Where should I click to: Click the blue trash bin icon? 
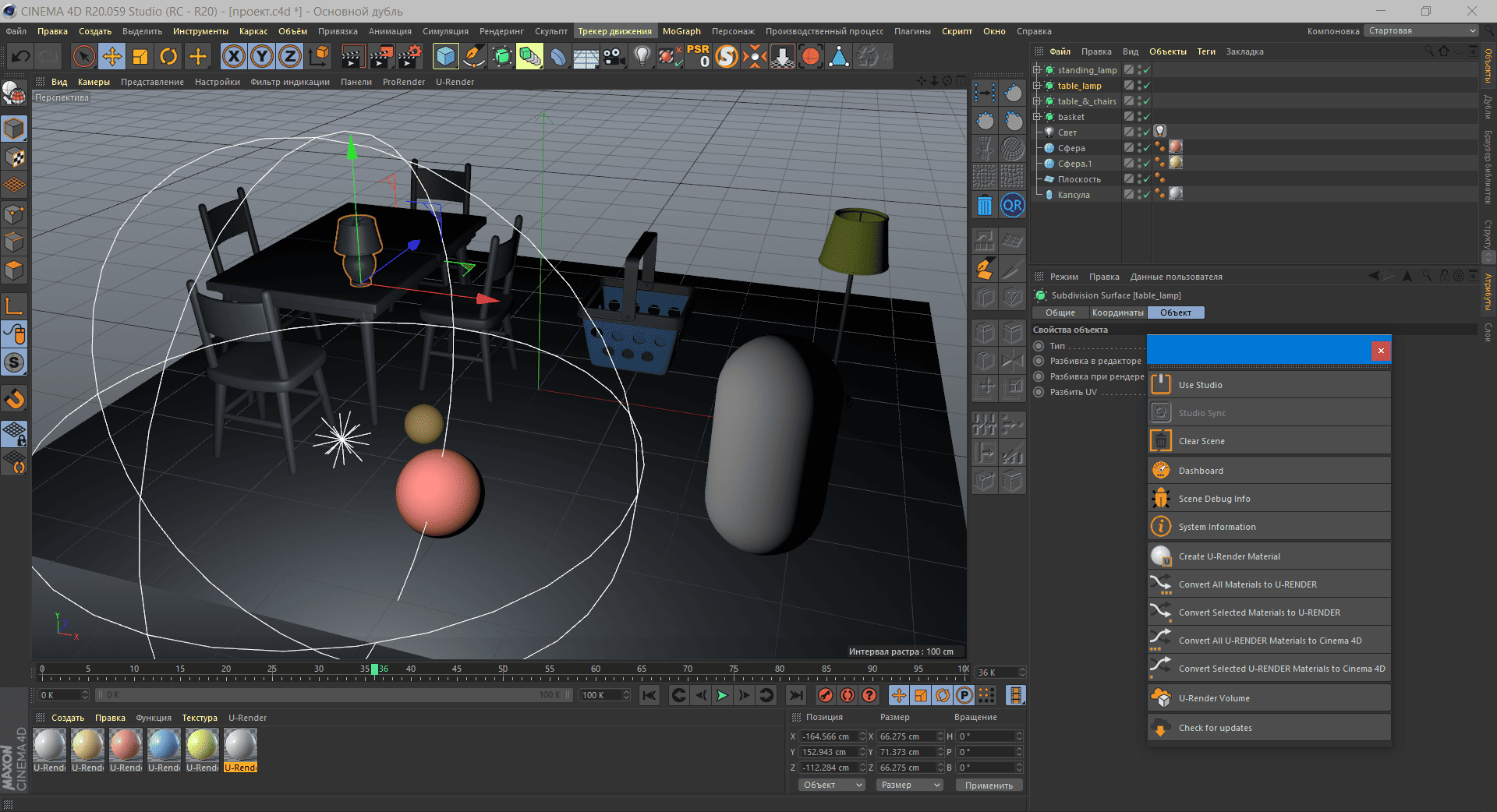coord(985,206)
